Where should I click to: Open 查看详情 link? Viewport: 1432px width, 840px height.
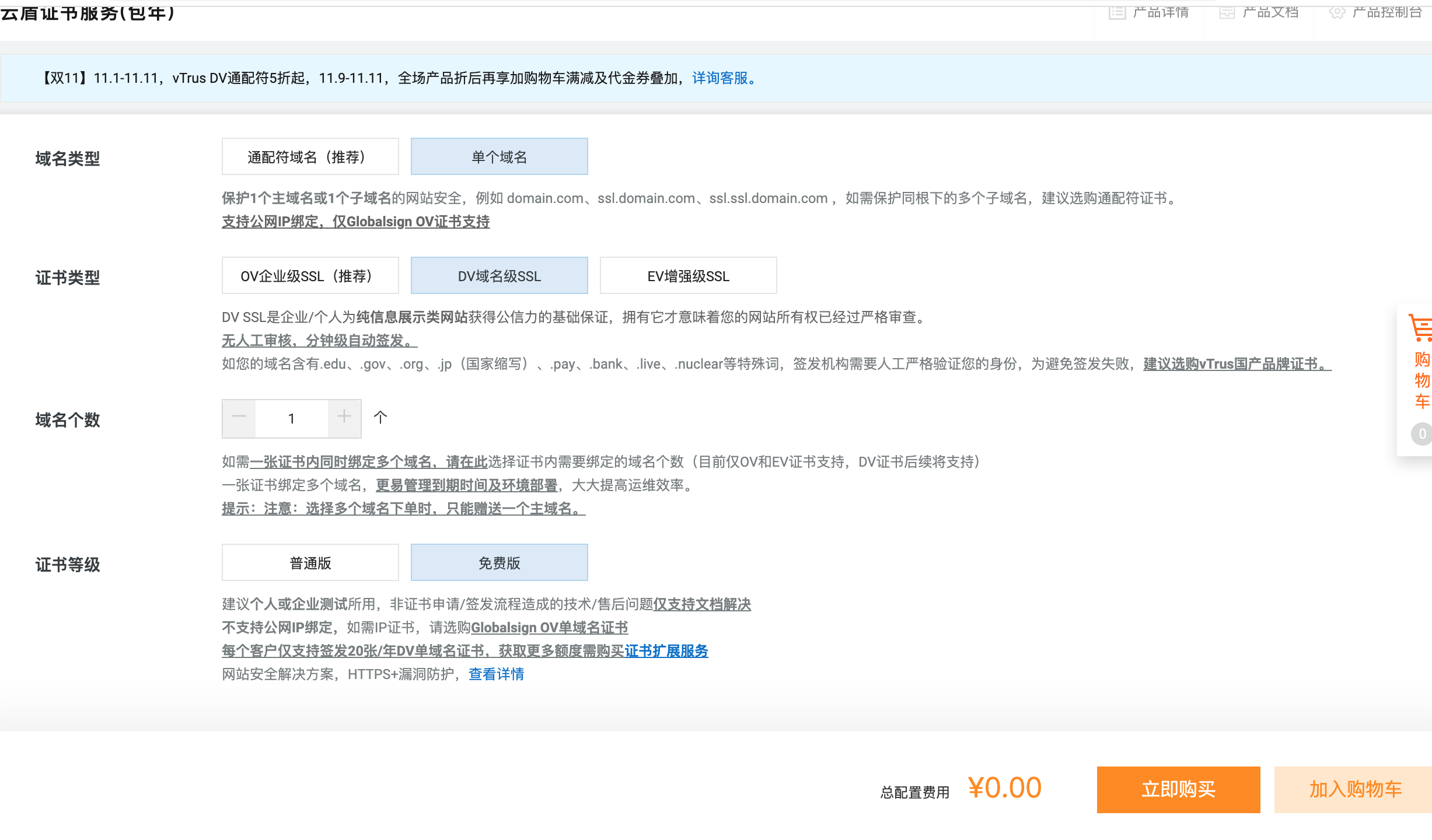tap(497, 674)
